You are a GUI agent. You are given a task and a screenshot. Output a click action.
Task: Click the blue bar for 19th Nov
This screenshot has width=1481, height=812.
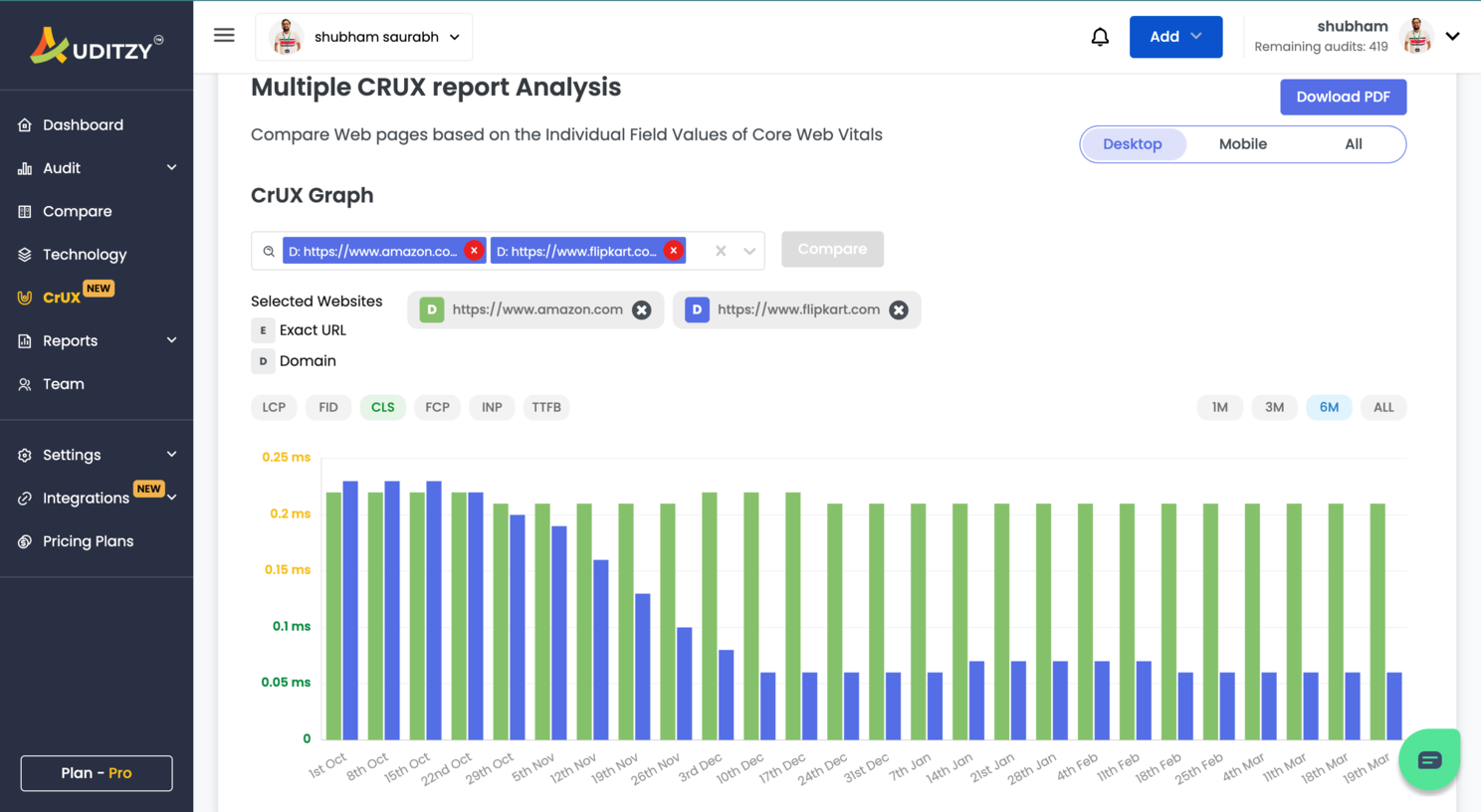[643, 667]
